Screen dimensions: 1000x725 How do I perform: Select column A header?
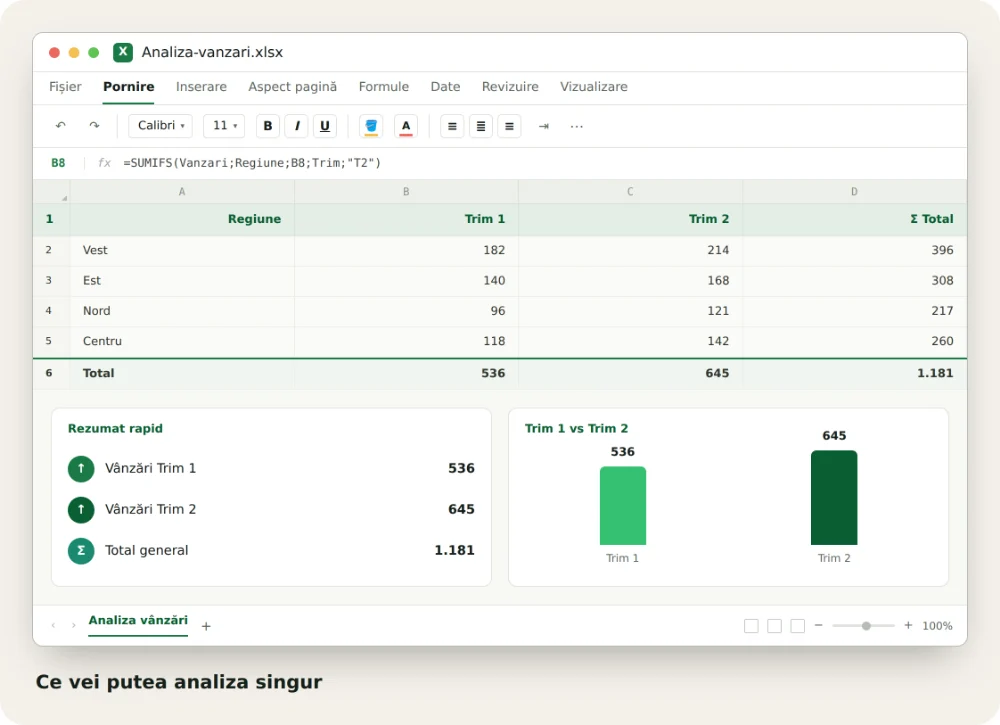point(182,192)
